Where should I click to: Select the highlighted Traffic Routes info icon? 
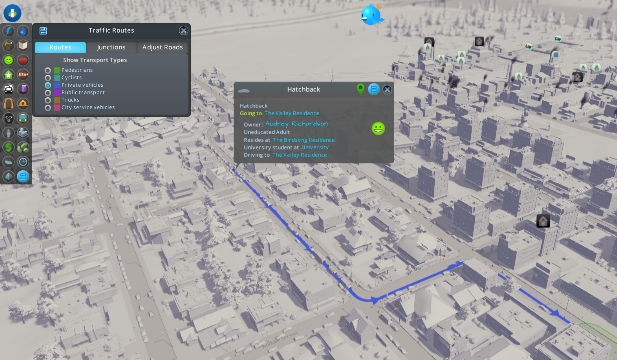23,176
